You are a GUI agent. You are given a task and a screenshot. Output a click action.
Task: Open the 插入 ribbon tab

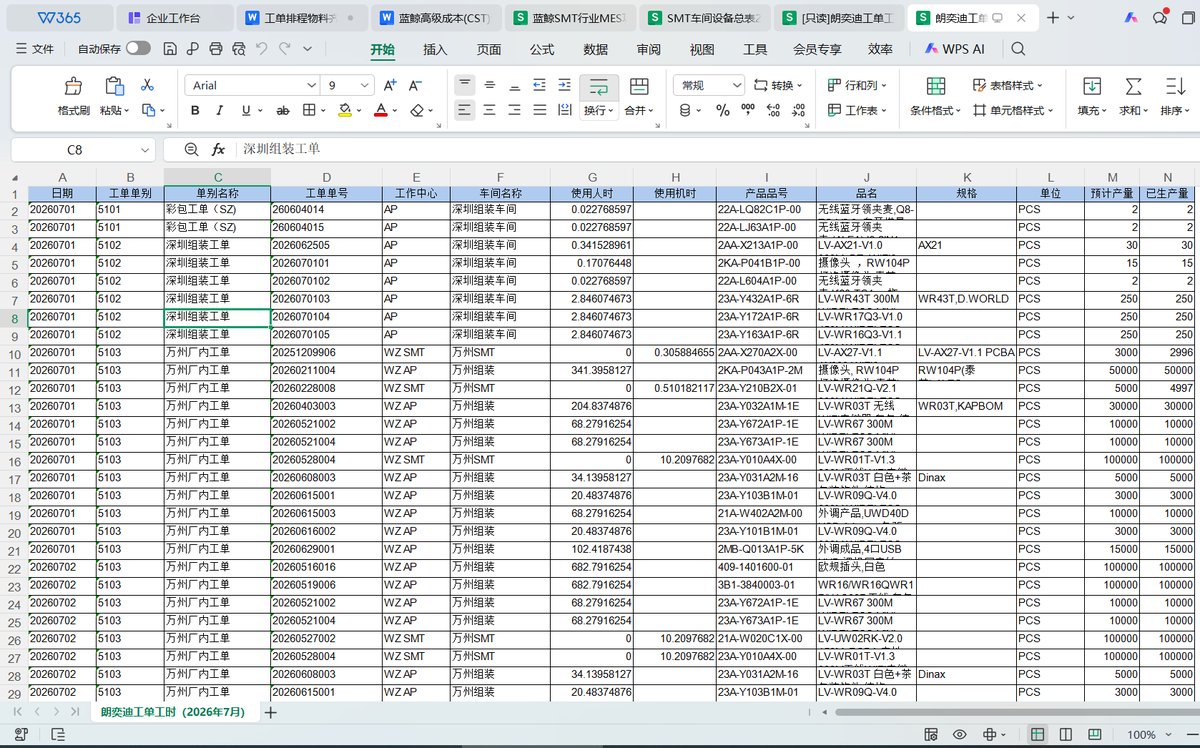point(435,49)
